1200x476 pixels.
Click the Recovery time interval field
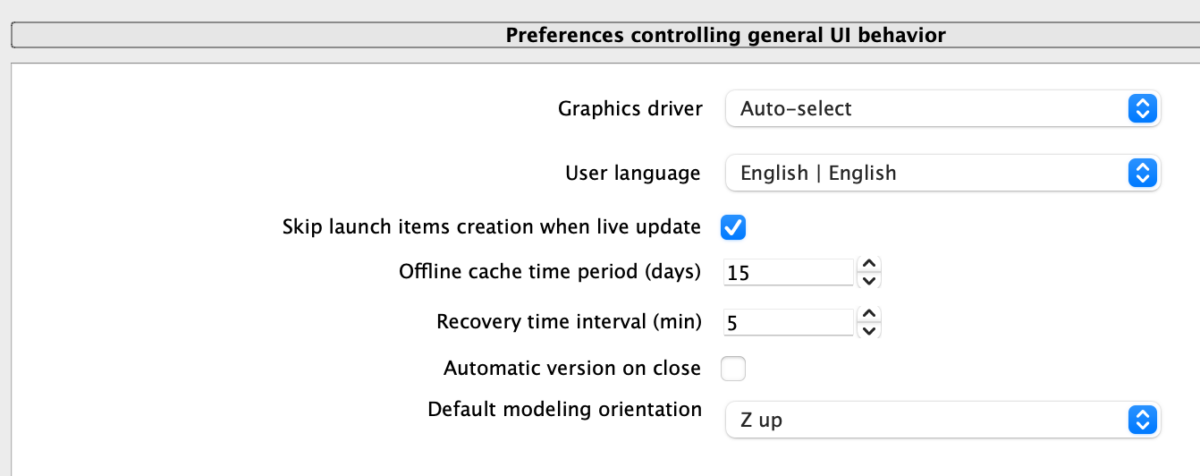[x=788, y=323]
